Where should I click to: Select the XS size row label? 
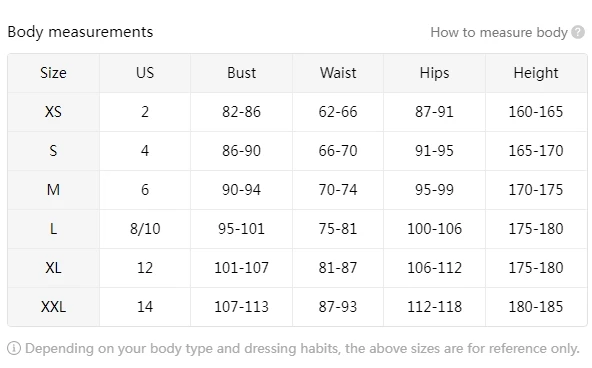pyautogui.click(x=53, y=112)
